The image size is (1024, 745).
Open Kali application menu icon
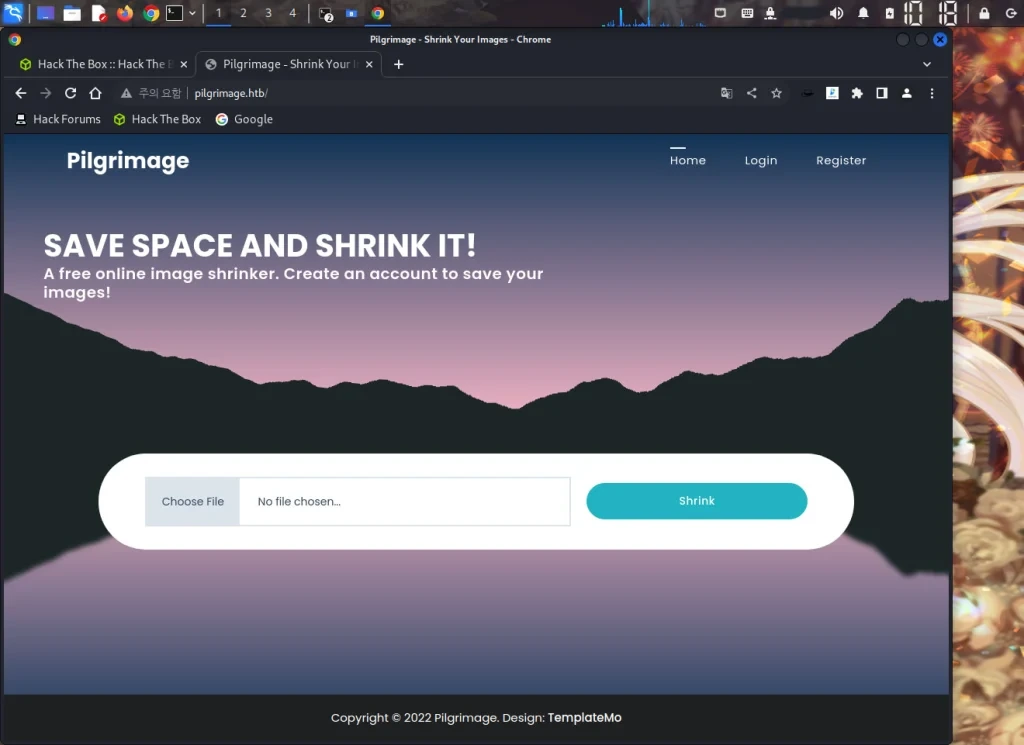[14, 13]
